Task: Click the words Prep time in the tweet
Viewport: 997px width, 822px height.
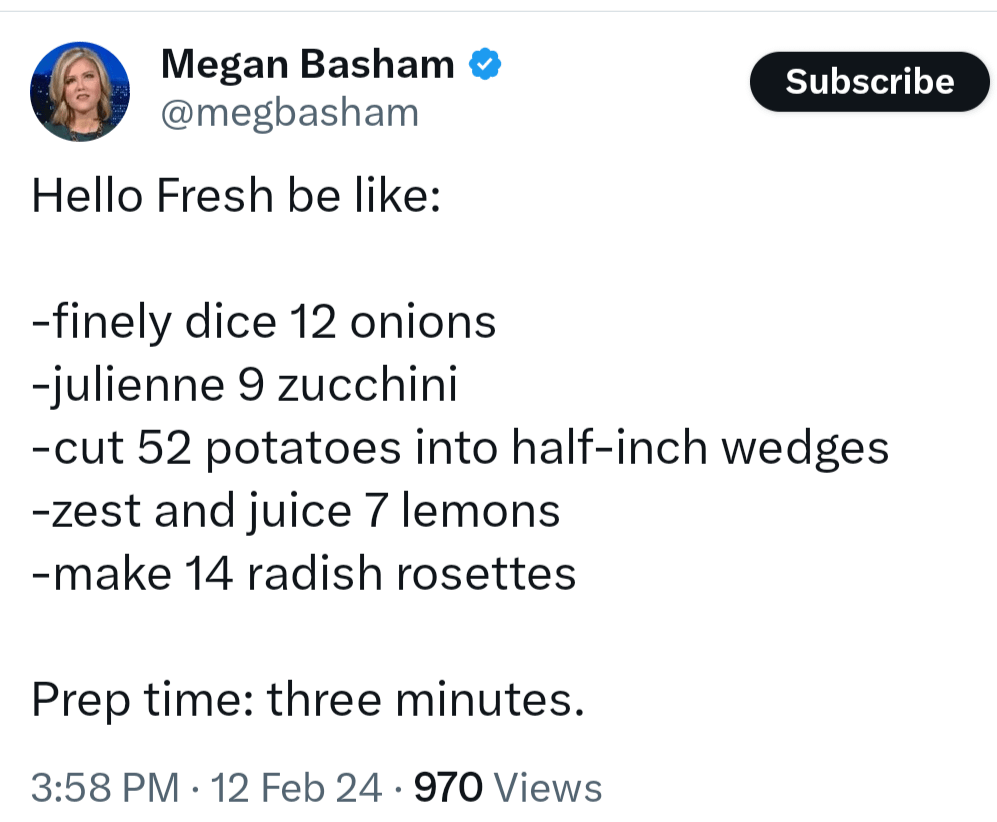Action: pos(137,700)
